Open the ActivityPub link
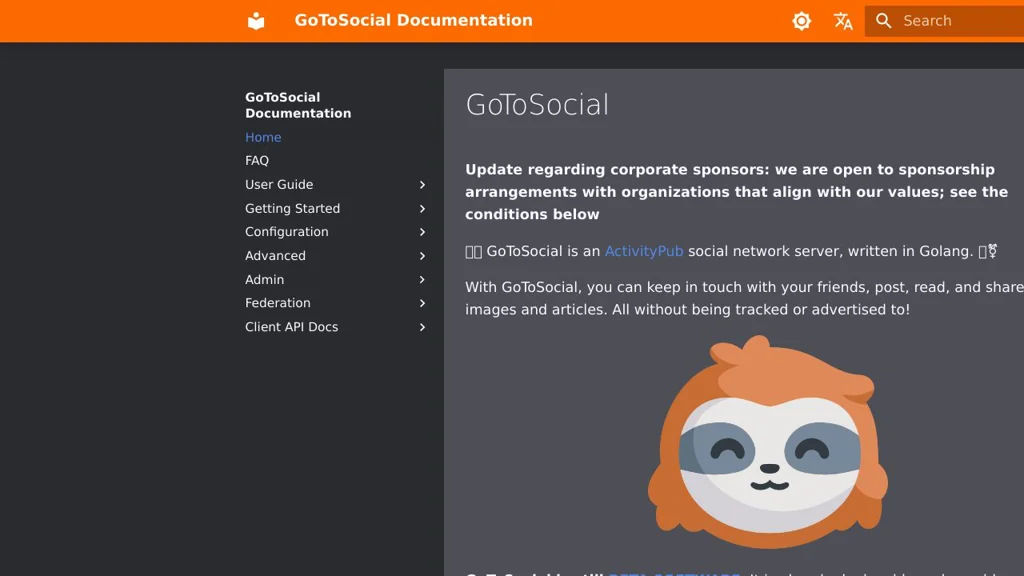Viewport: 1024px width, 576px height. point(644,251)
